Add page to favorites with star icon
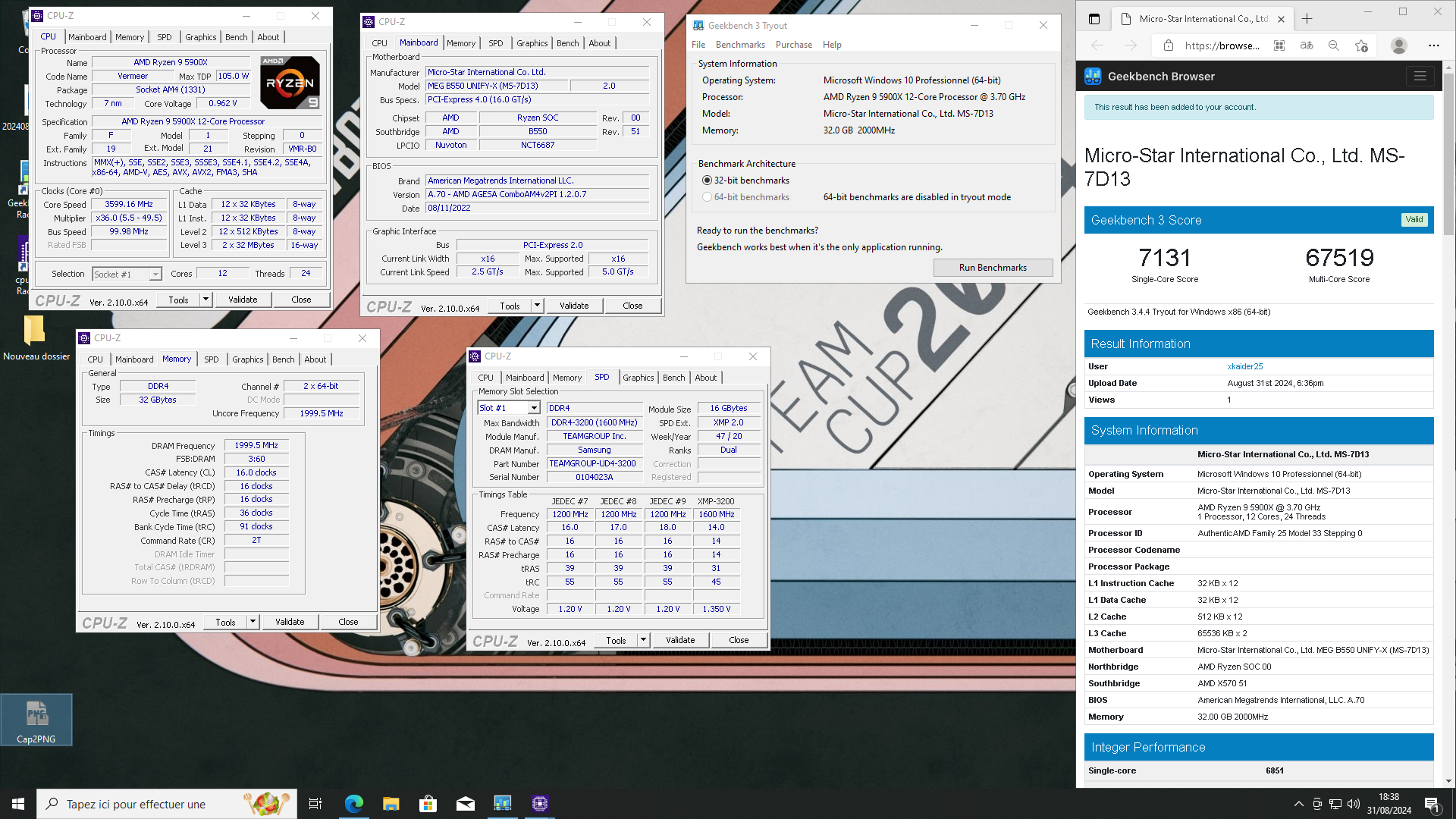The width and height of the screenshot is (1456, 819). point(1361,45)
